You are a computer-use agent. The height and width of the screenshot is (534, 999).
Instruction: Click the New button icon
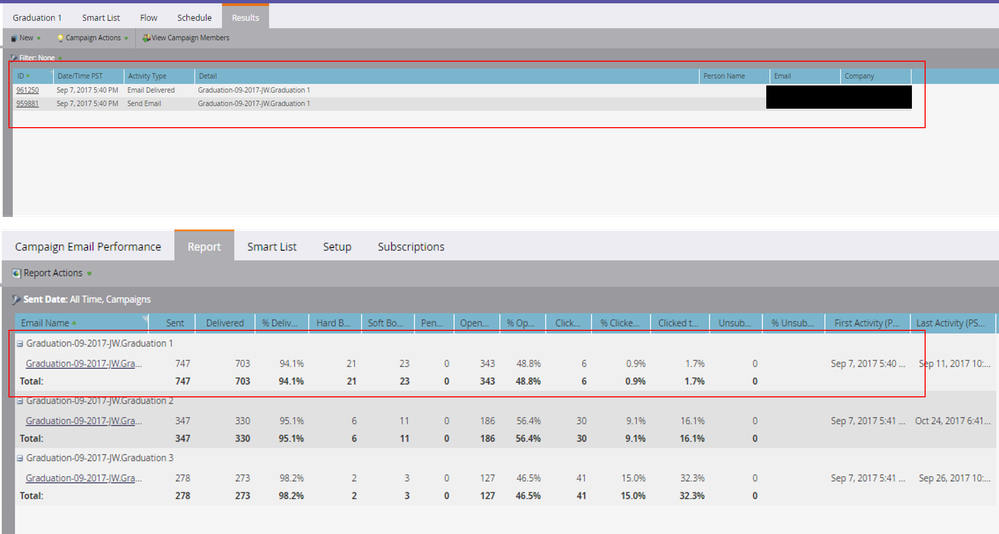click(x=13, y=38)
